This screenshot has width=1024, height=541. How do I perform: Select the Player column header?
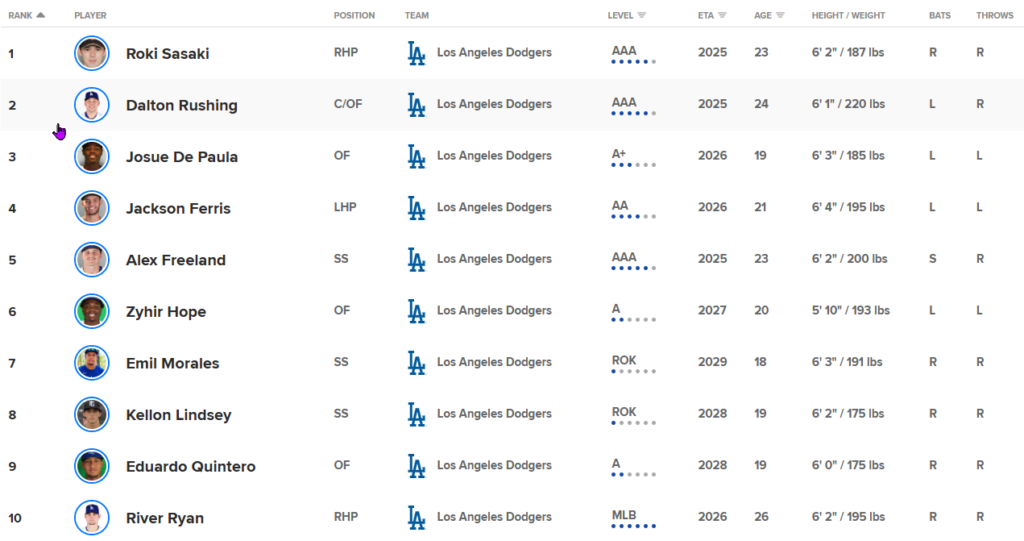pos(90,16)
